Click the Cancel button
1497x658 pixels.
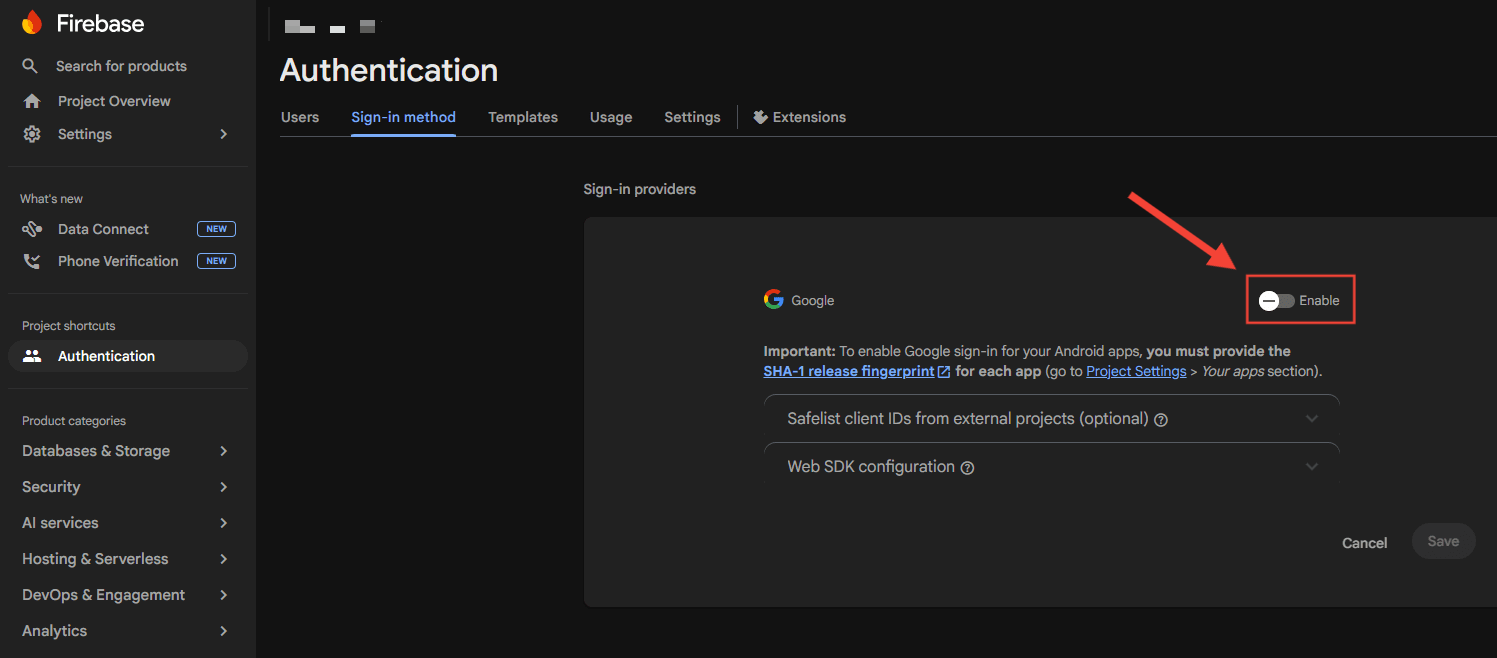click(x=1364, y=543)
